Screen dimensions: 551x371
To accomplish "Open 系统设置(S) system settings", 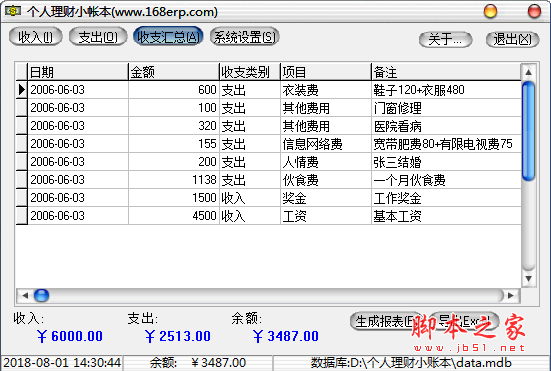I will [245, 37].
